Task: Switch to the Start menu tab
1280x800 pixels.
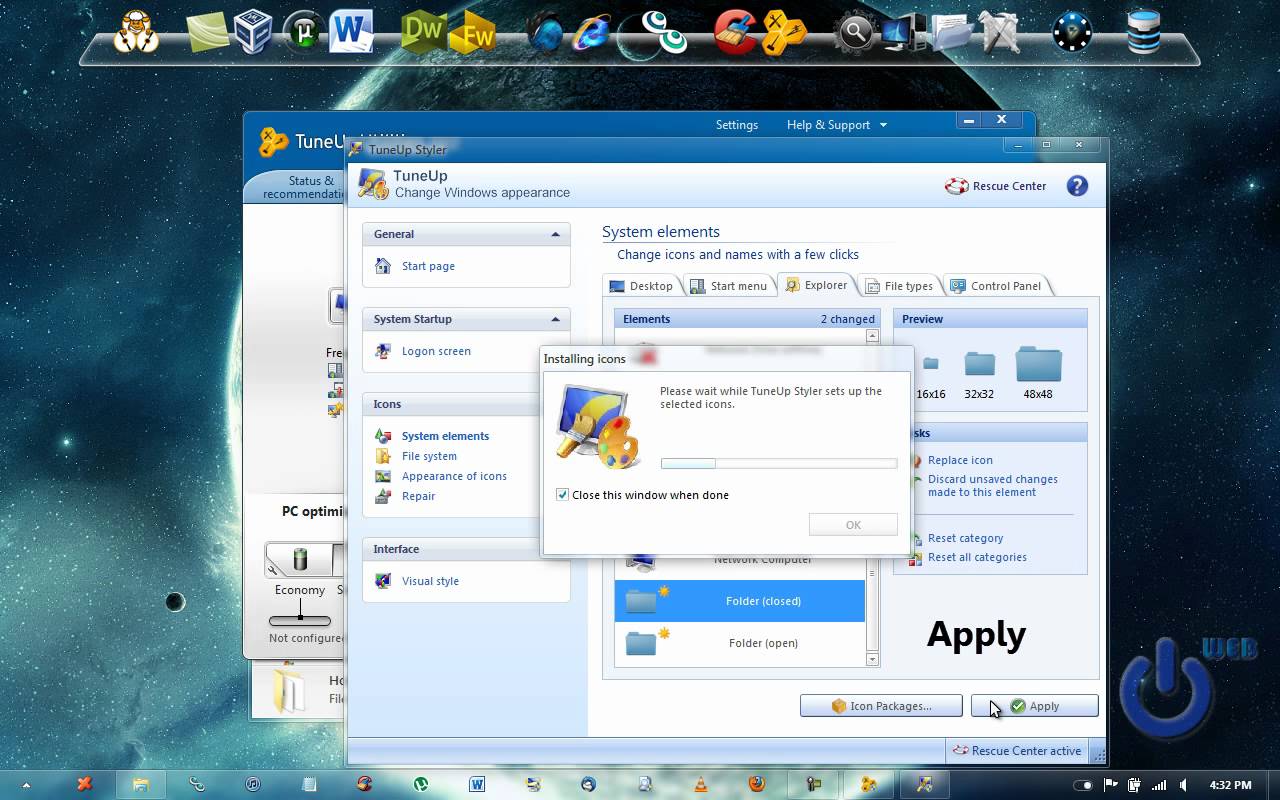Action: [729, 286]
